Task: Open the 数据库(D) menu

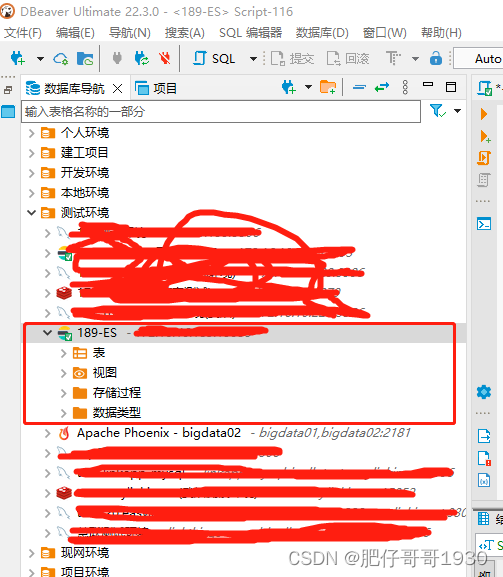Action: click(322, 33)
